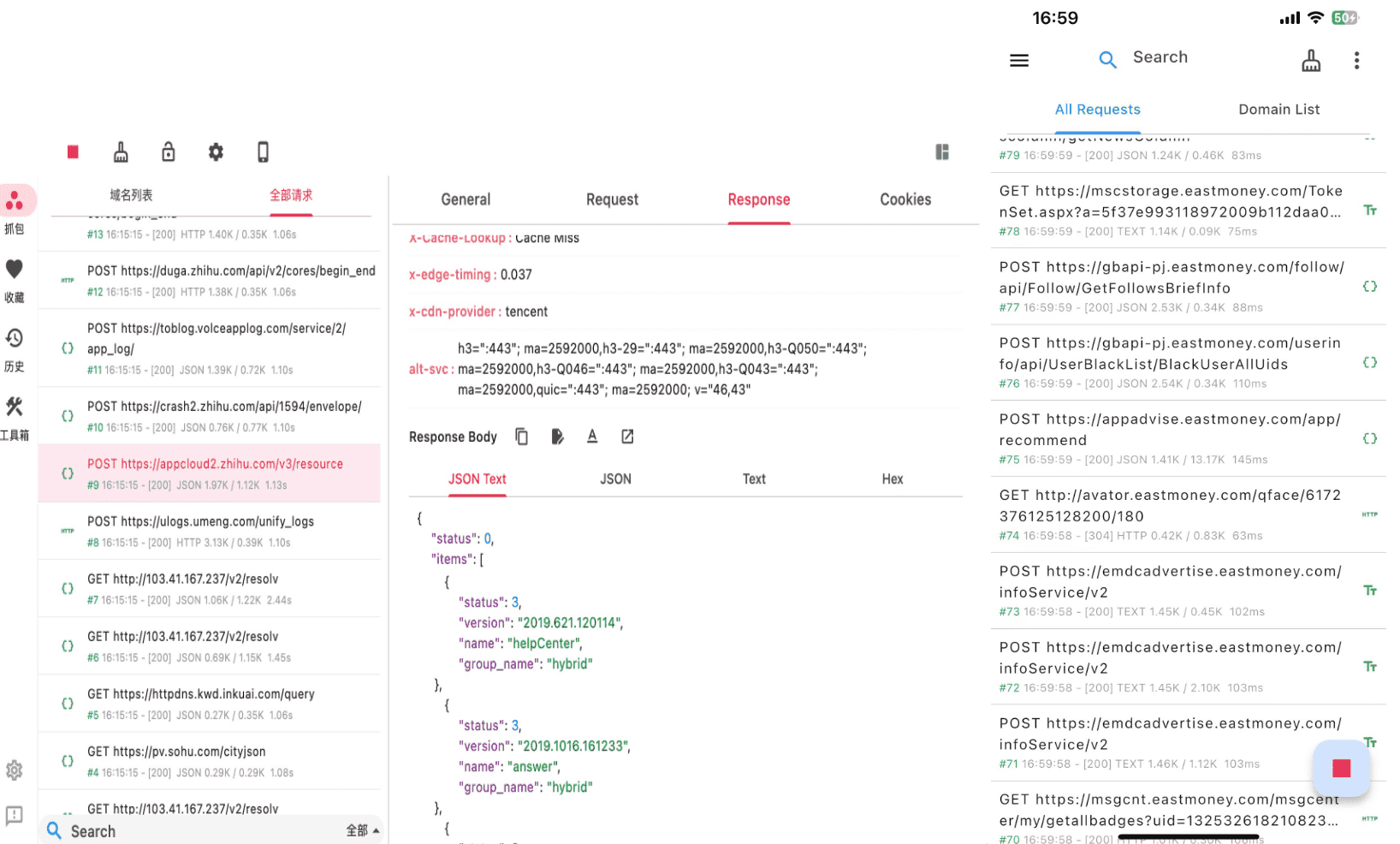This screenshot has height=844, width=1400.
Task: Open the hamburger menu in the mobile app
Action: point(1019,60)
